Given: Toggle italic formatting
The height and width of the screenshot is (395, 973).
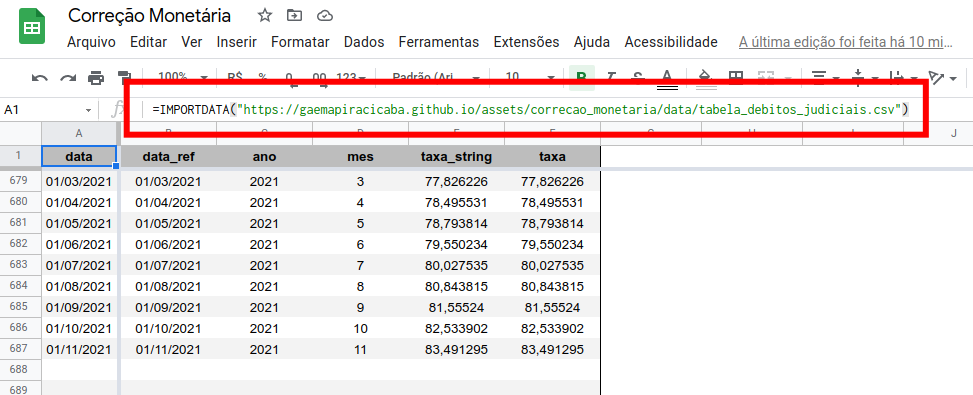Looking at the screenshot, I should coord(611,78).
